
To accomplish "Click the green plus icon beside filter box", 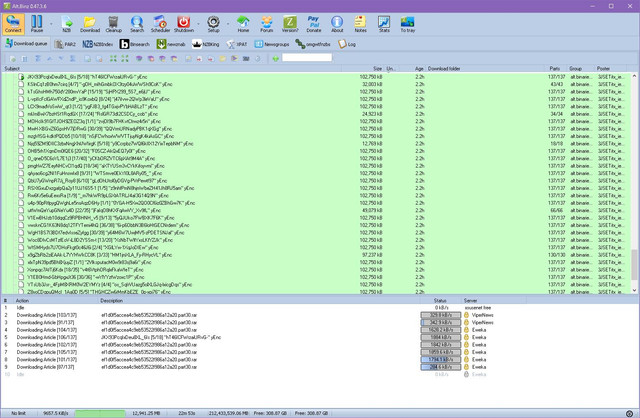I will point(276,59).
